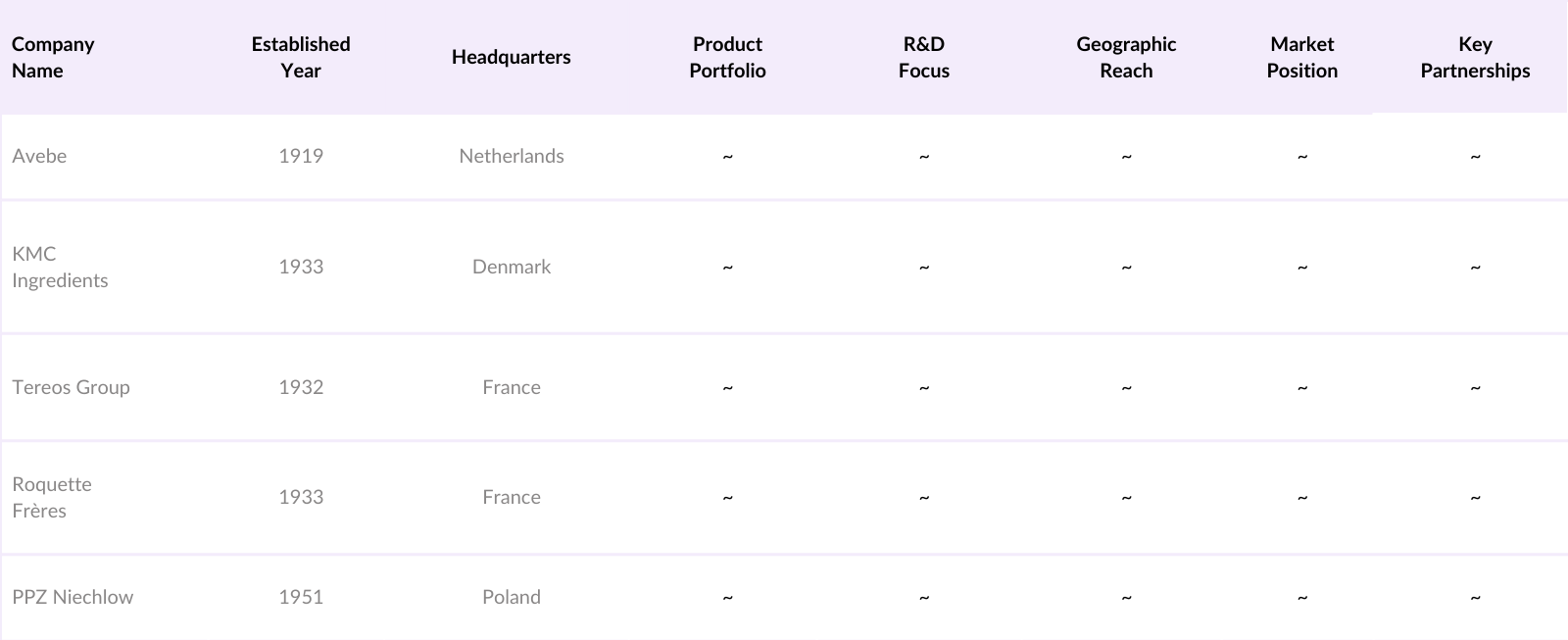
Task: Click the Geographic Reach column header
Action: (1126, 57)
